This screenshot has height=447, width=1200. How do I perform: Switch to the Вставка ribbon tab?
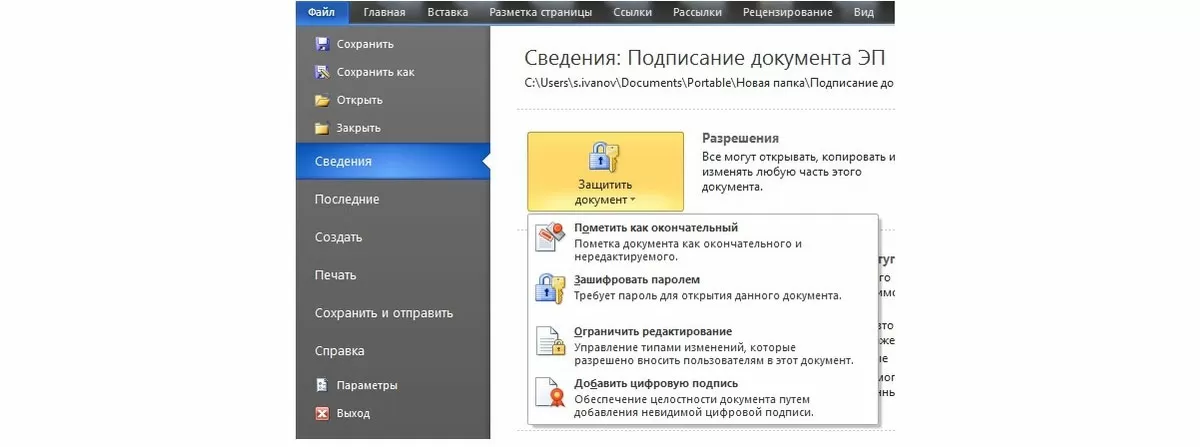[x=447, y=12]
